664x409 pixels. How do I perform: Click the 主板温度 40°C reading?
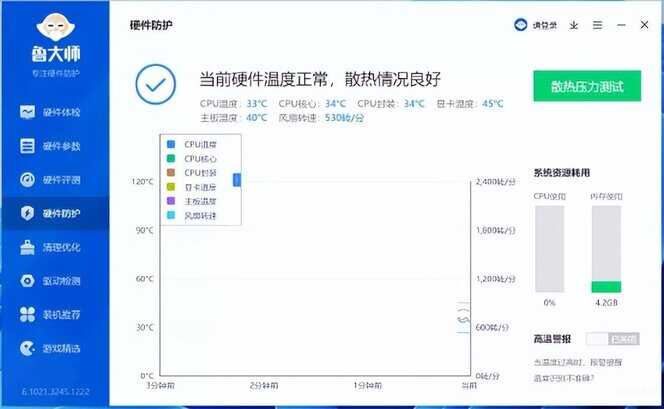[257, 118]
